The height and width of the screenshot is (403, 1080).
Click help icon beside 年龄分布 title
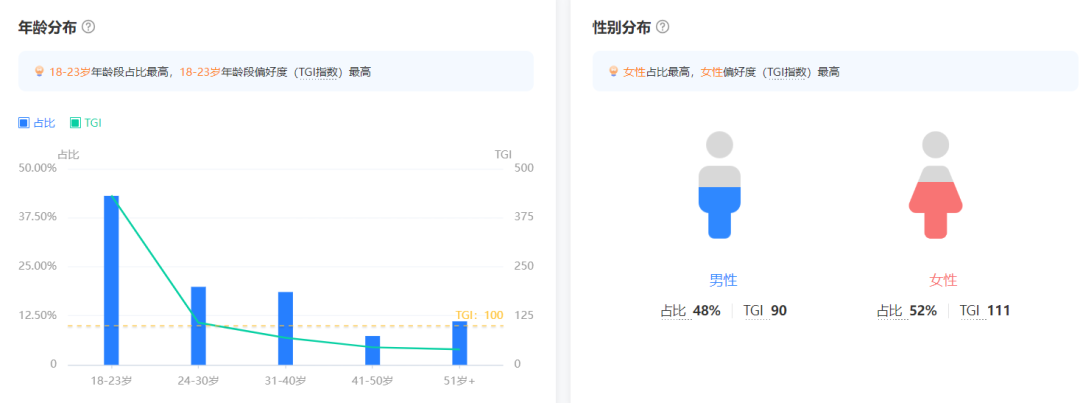pos(88,27)
